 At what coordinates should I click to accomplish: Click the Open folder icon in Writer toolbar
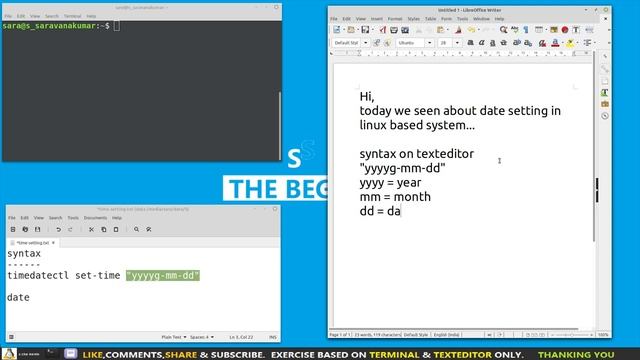point(351,30)
